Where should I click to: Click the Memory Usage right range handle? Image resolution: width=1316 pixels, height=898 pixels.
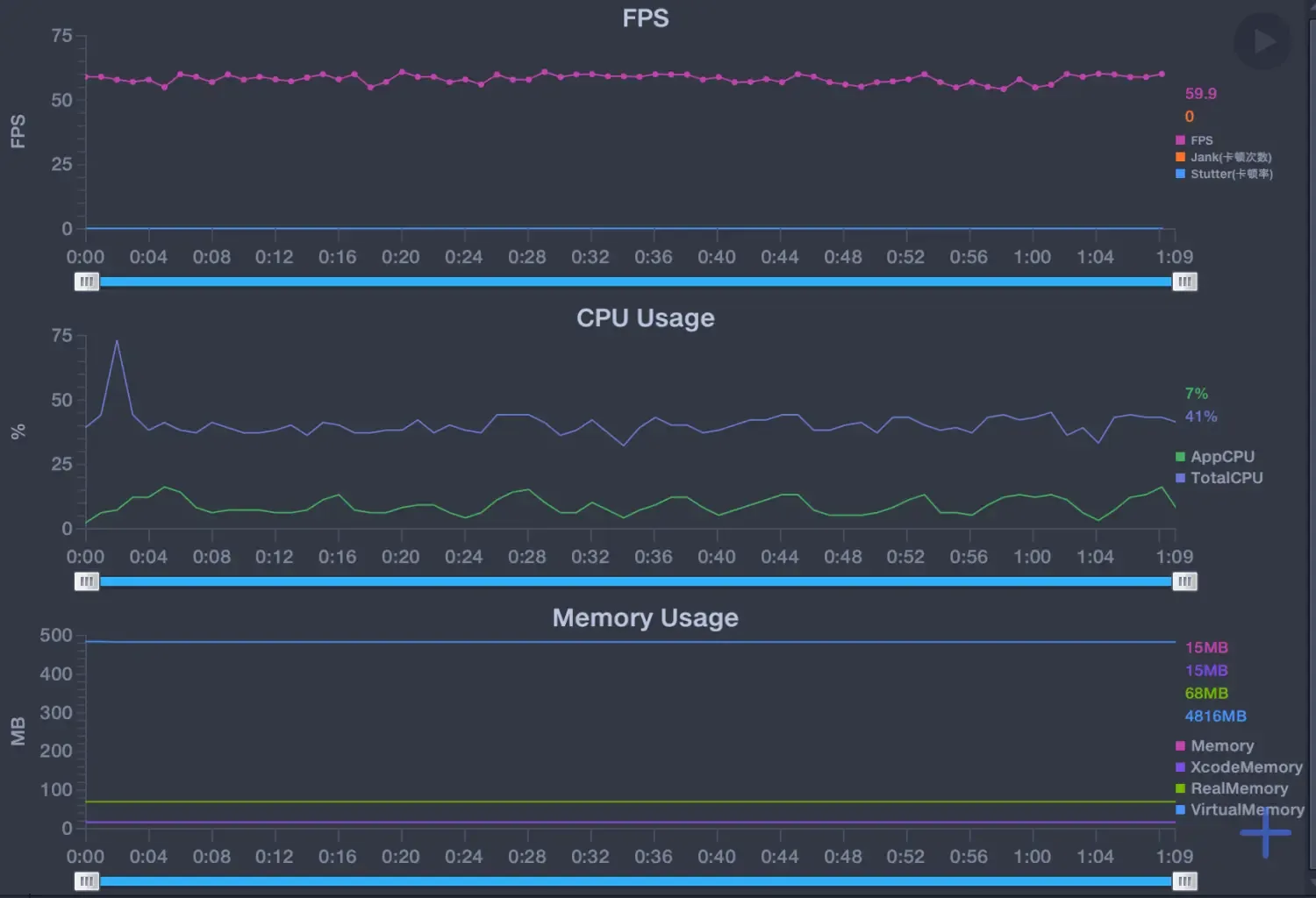[x=1184, y=881]
